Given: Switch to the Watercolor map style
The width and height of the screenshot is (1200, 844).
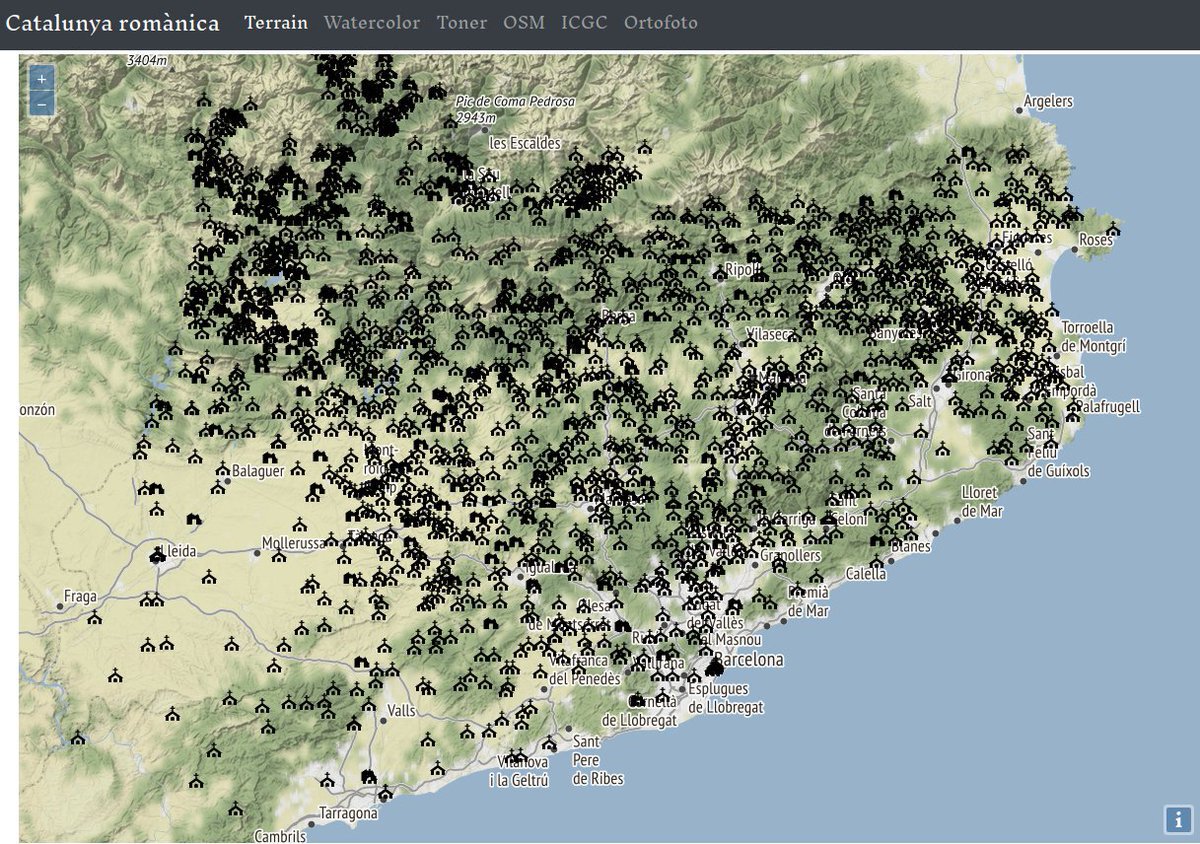Looking at the screenshot, I should [x=372, y=23].
